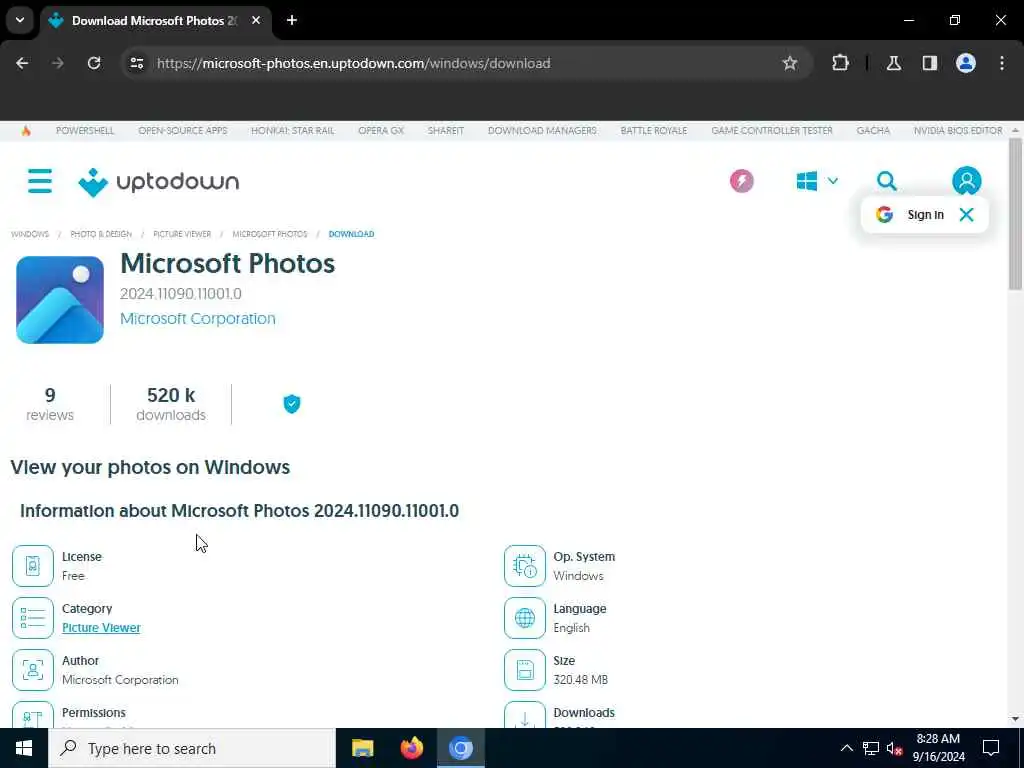This screenshot has height=768, width=1024.
Task: Open tab search dropdown arrow
Action: (x=20, y=20)
